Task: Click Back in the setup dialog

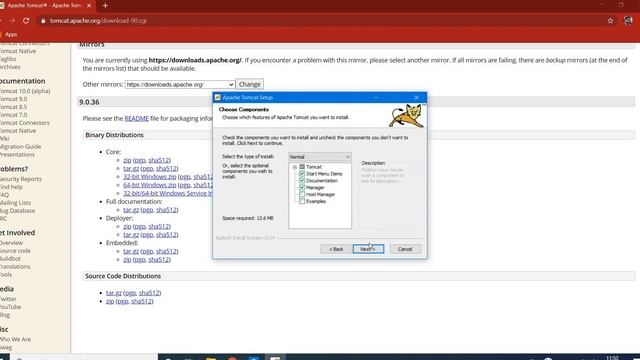Action: click(336, 249)
